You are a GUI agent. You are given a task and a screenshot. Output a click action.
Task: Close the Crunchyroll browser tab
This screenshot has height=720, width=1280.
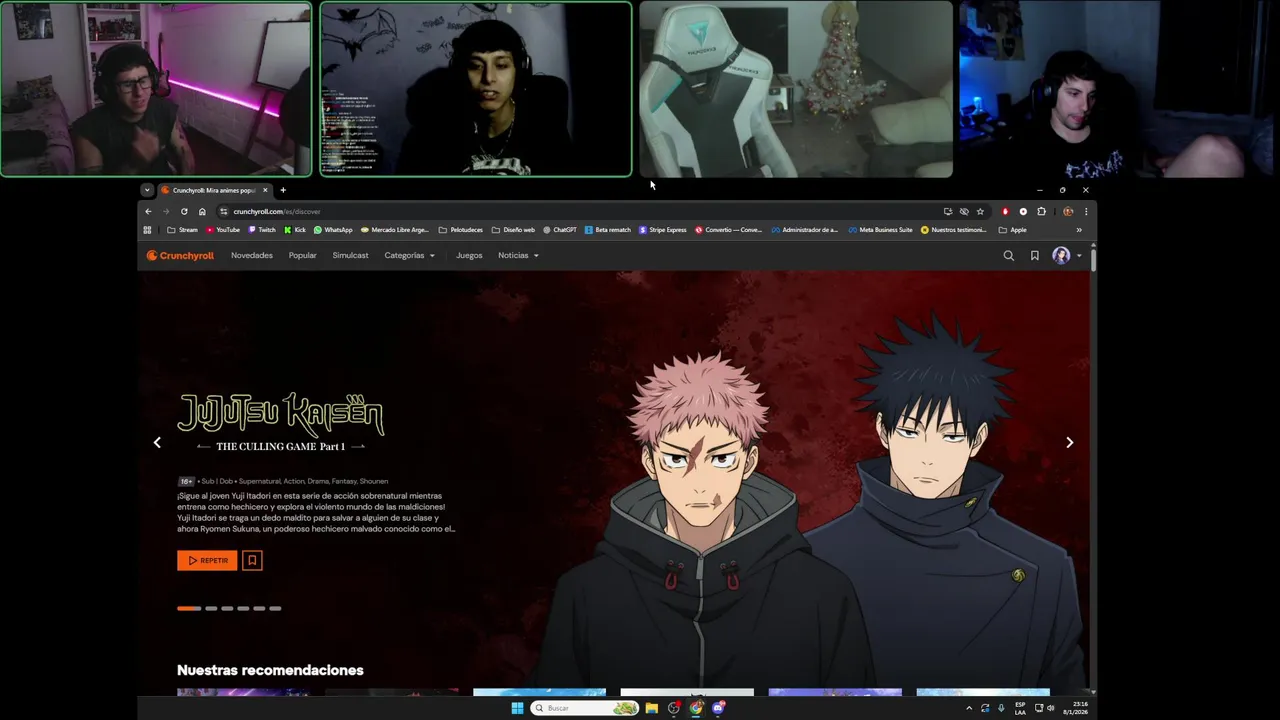[x=265, y=190]
